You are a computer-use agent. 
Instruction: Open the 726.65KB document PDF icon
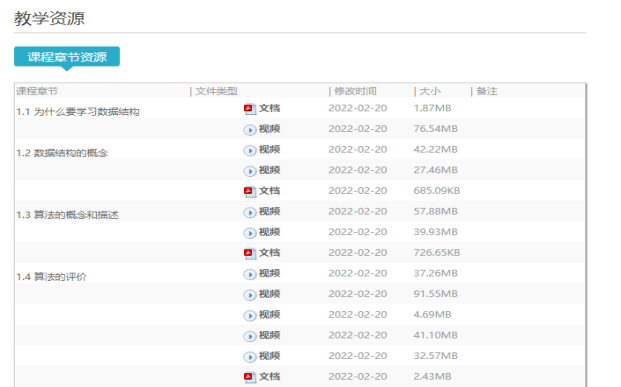coord(250,254)
